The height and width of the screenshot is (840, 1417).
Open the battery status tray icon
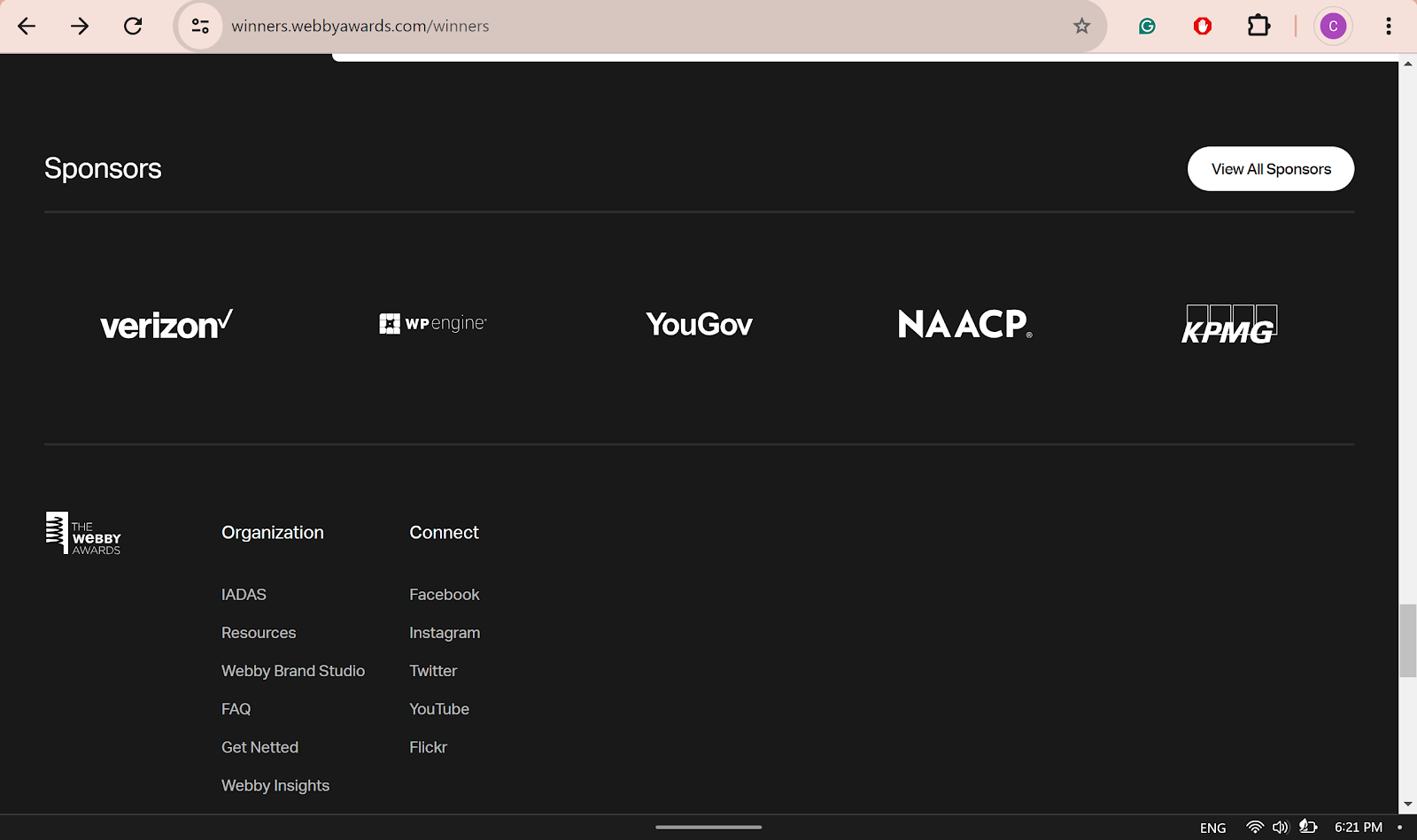[x=1308, y=828]
